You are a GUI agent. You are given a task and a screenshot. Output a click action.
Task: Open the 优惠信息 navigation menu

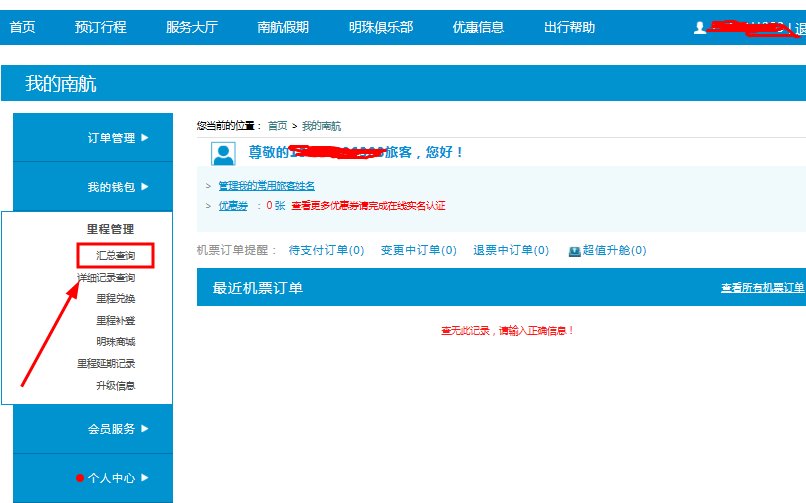(478, 27)
